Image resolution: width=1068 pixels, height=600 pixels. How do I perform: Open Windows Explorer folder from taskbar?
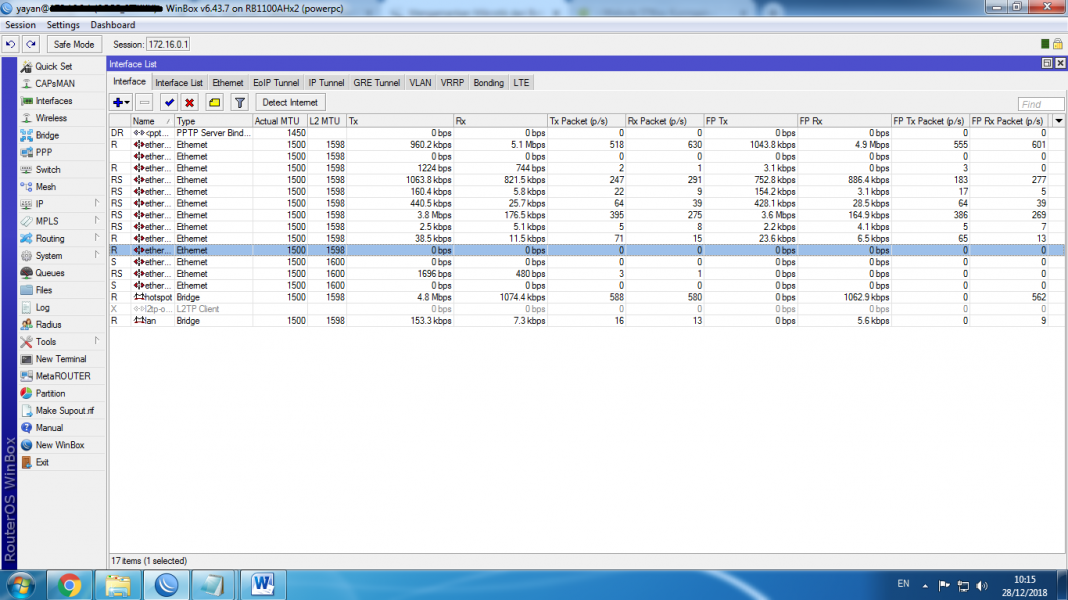(x=118, y=585)
